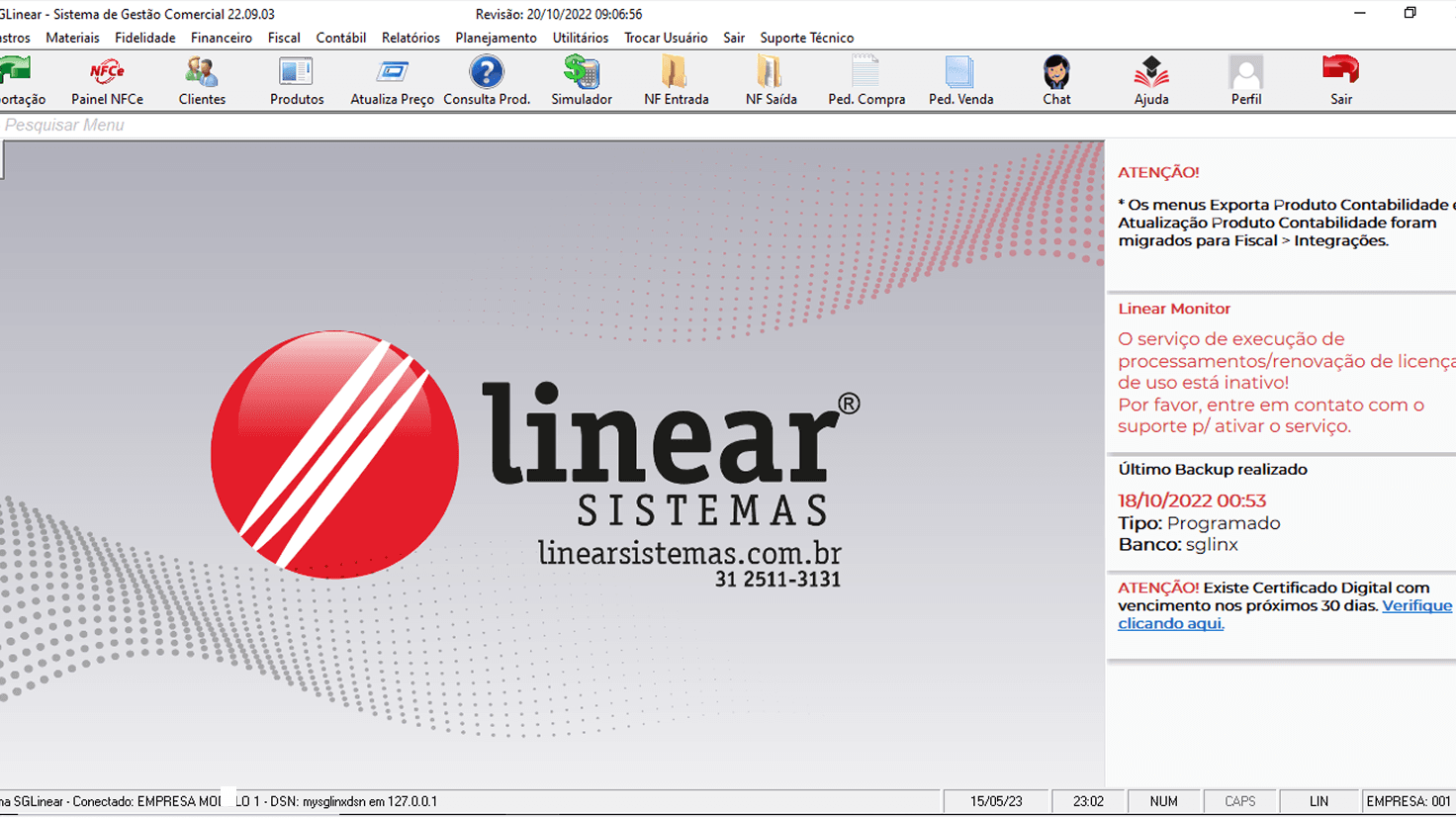Click the red Sair toolbar icon

(1341, 80)
